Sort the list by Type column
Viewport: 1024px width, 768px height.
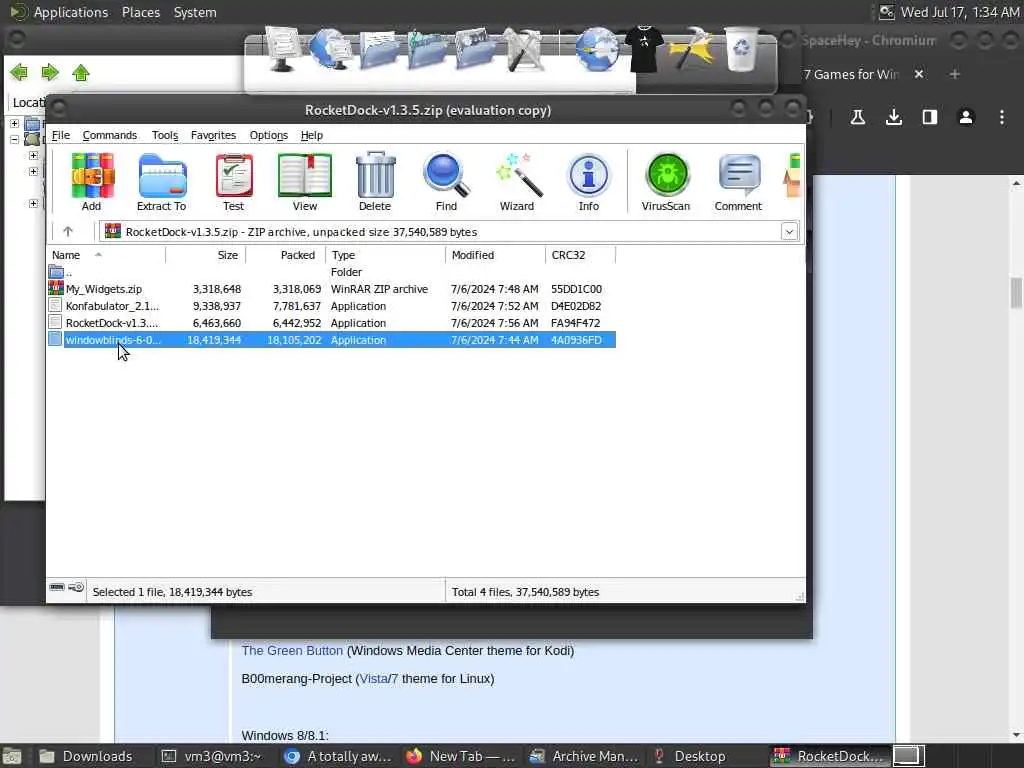[x=385, y=255]
